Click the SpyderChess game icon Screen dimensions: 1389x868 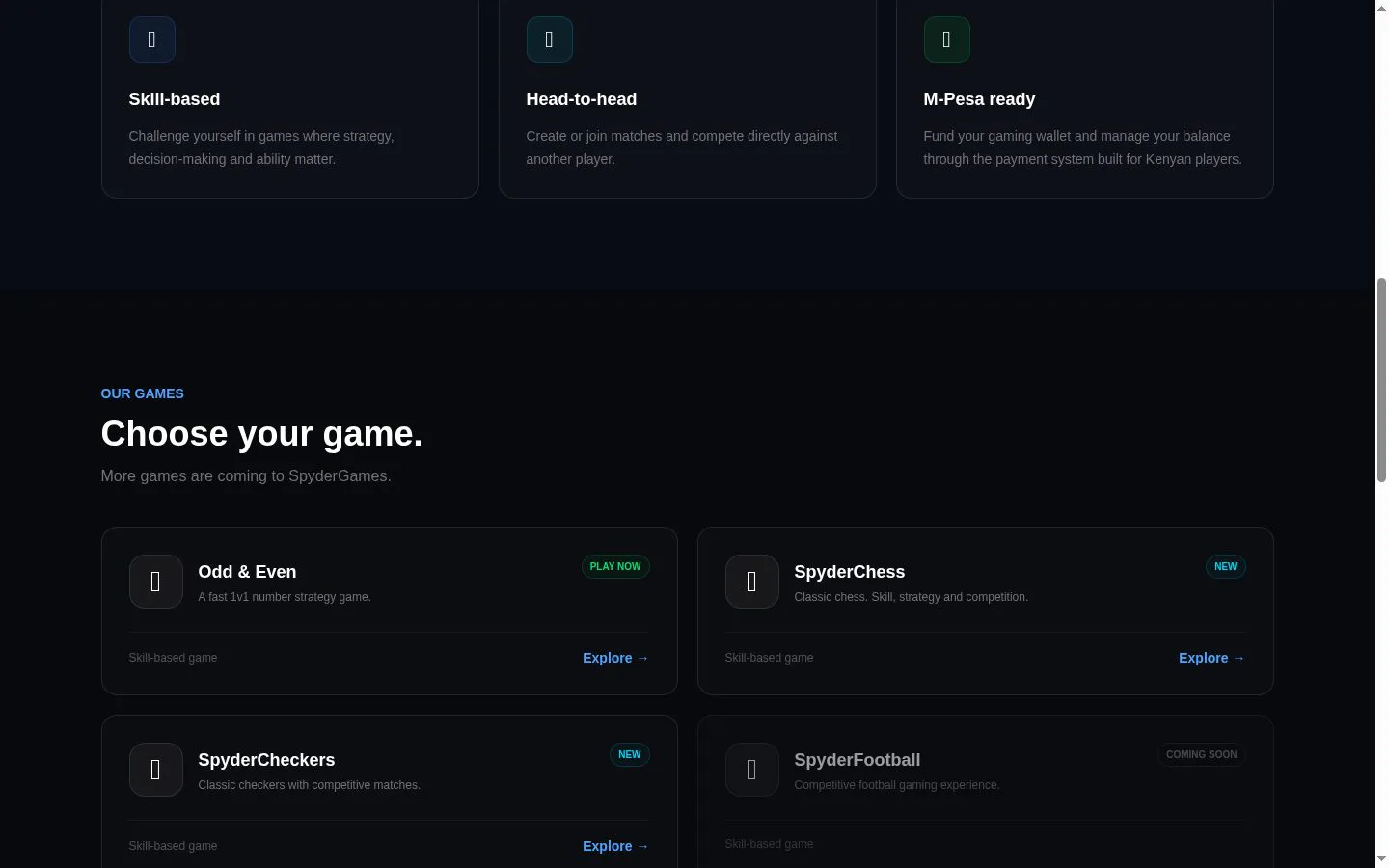coord(751,582)
